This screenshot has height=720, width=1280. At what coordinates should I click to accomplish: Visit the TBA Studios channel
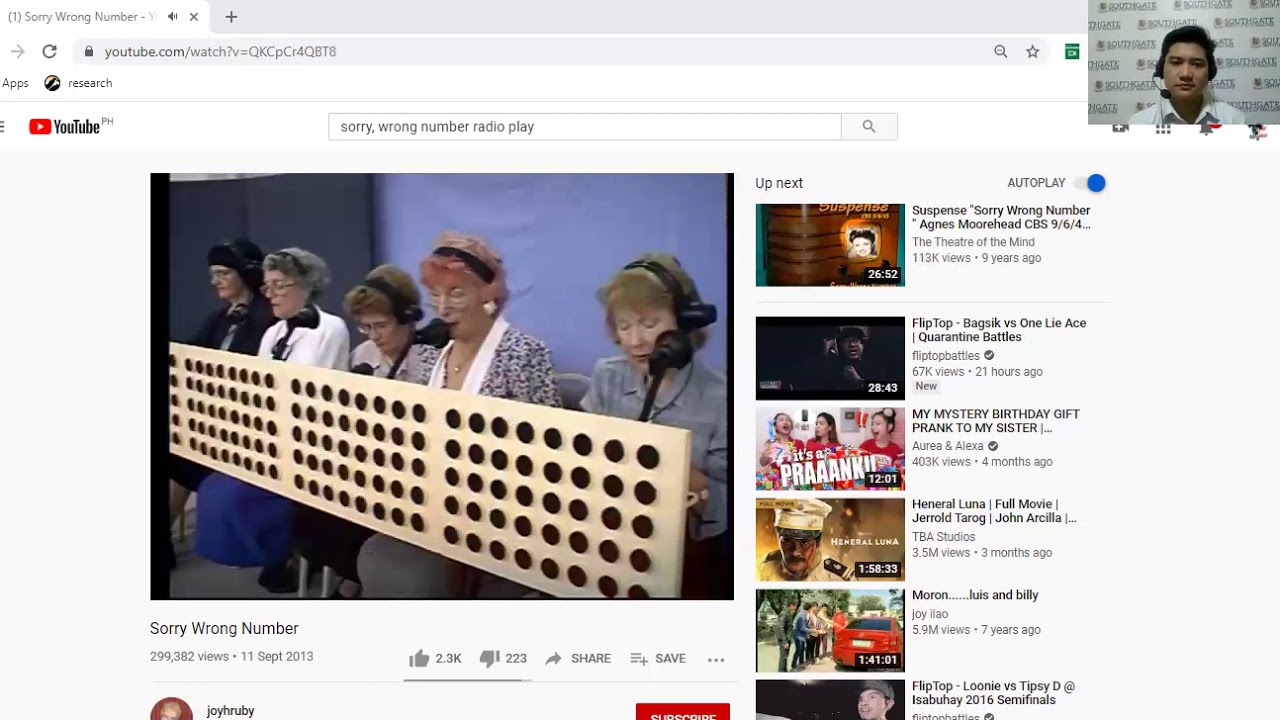pyautogui.click(x=943, y=537)
